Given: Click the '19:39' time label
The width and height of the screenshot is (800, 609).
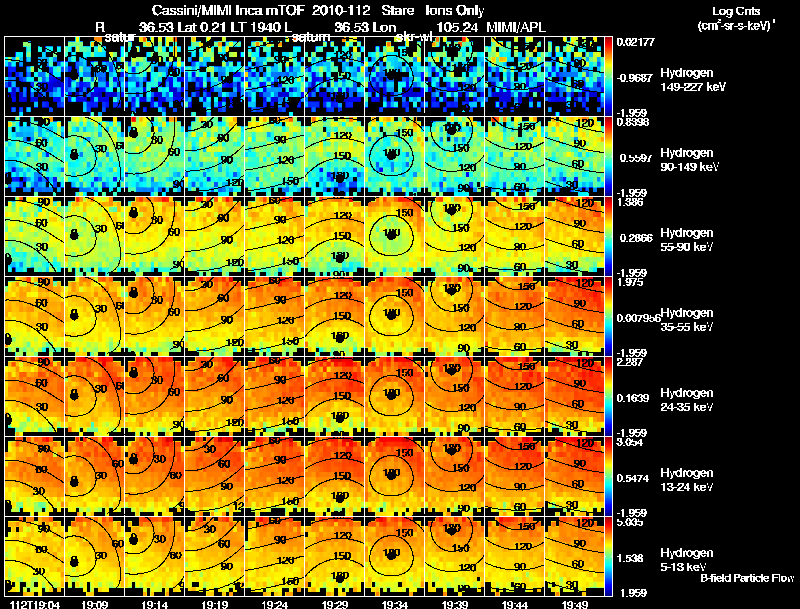Looking at the screenshot, I should point(455,604).
